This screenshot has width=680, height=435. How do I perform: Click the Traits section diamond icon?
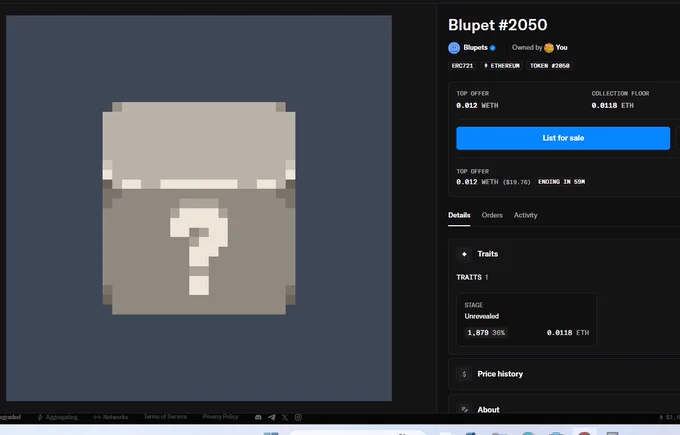pyautogui.click(x=464, y=254)
